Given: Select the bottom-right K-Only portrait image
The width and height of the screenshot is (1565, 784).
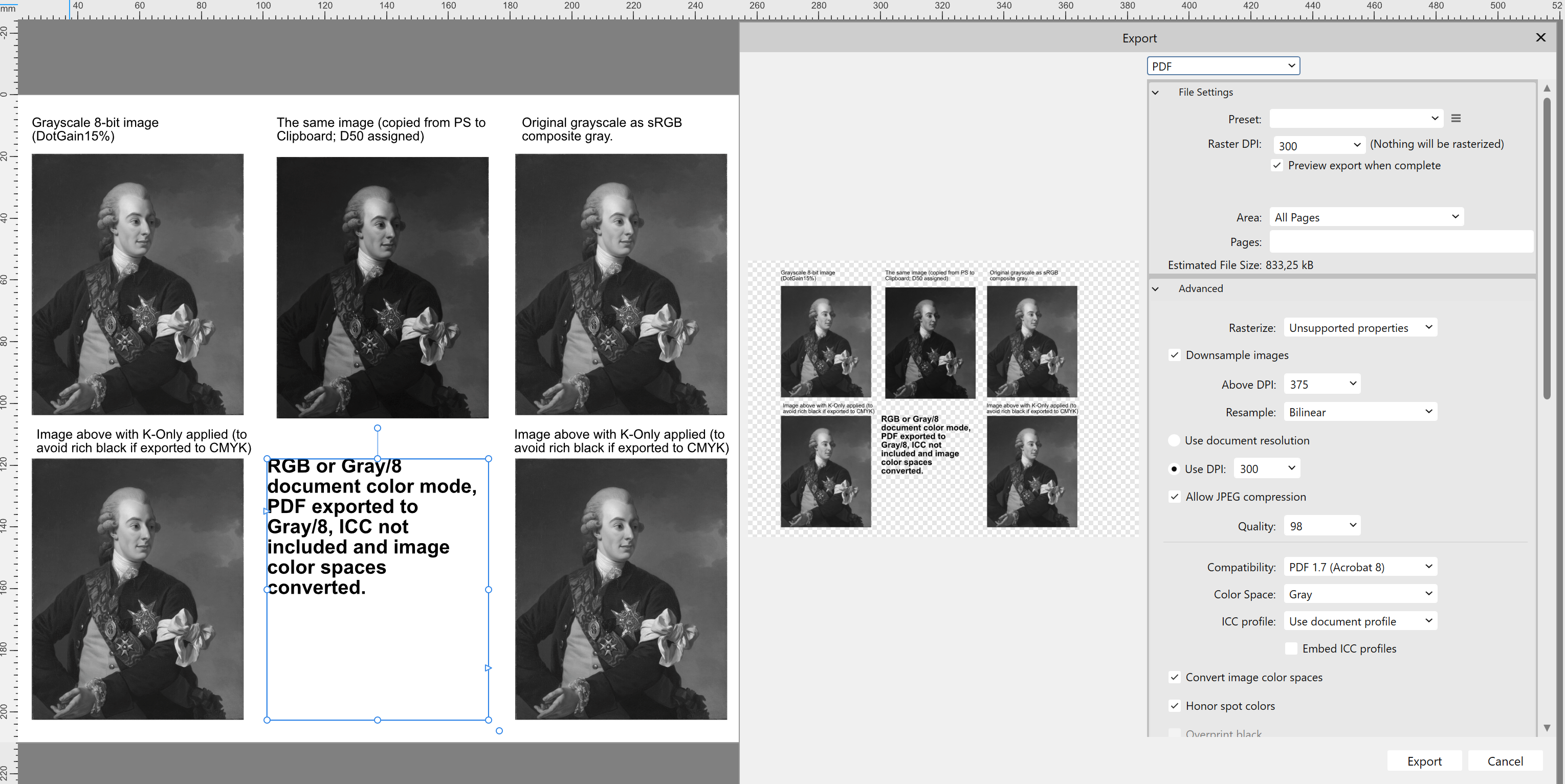Looking at the screenshot, I should (x=621, y=589).
